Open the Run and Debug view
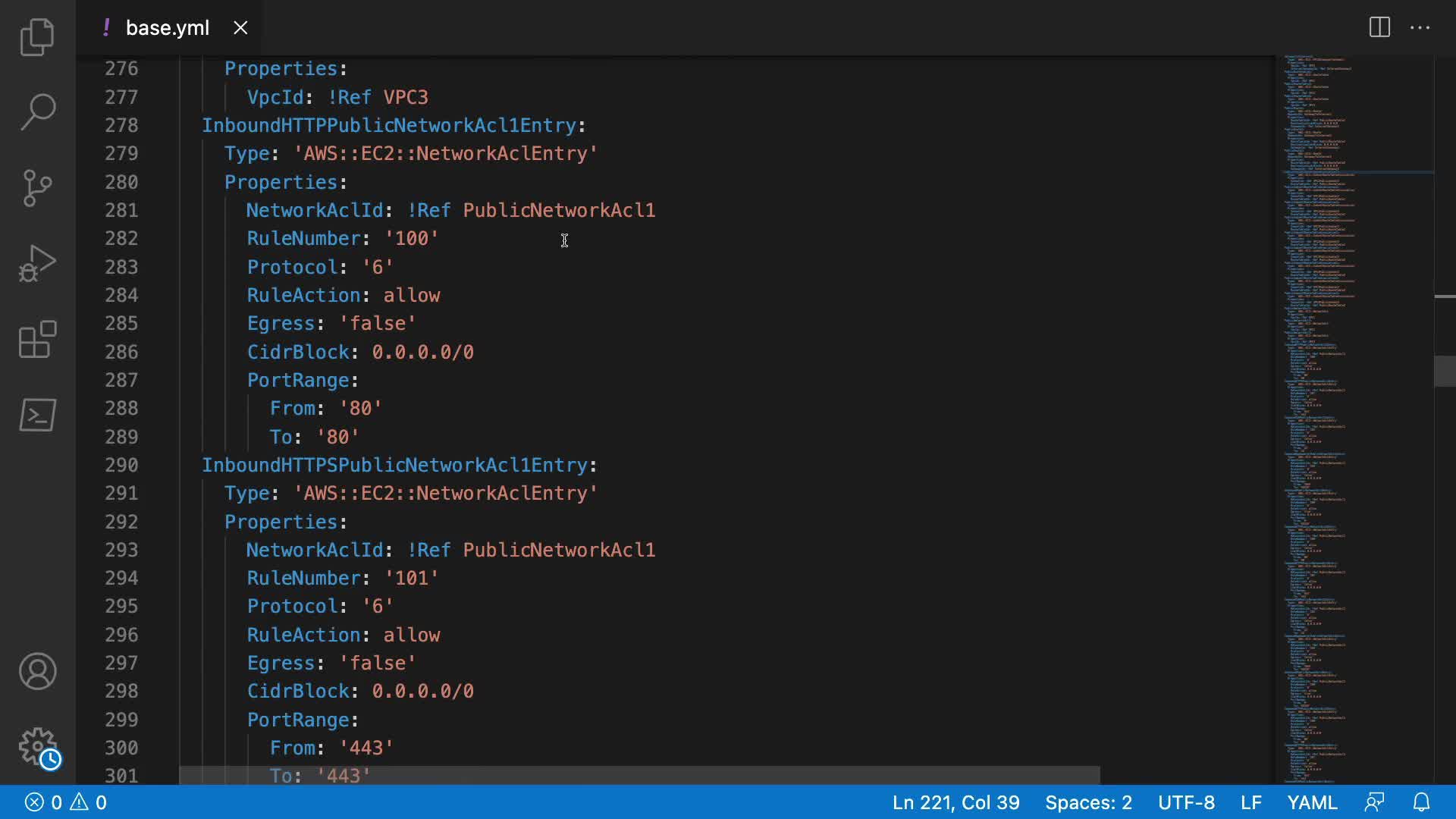The image size is (1456, 819). (37, 263)
